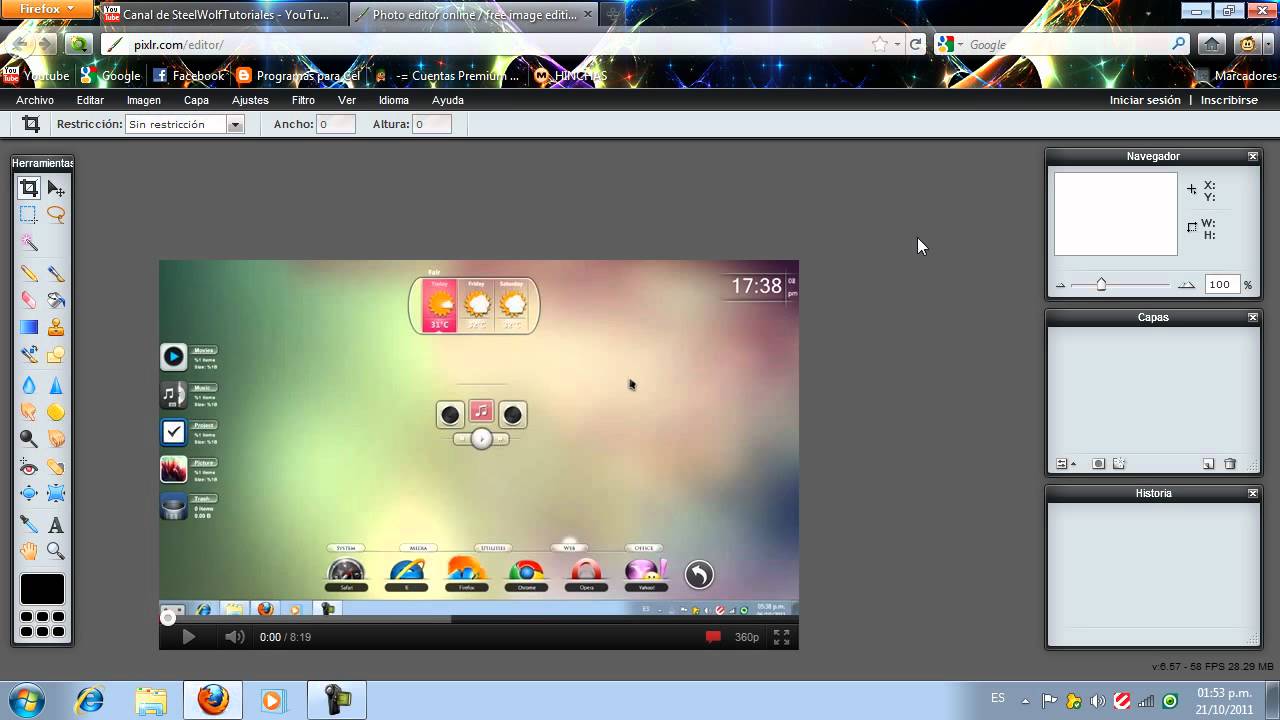Open the Programas para Cel bookmark

pyautogui.click(x=297, y=76)
